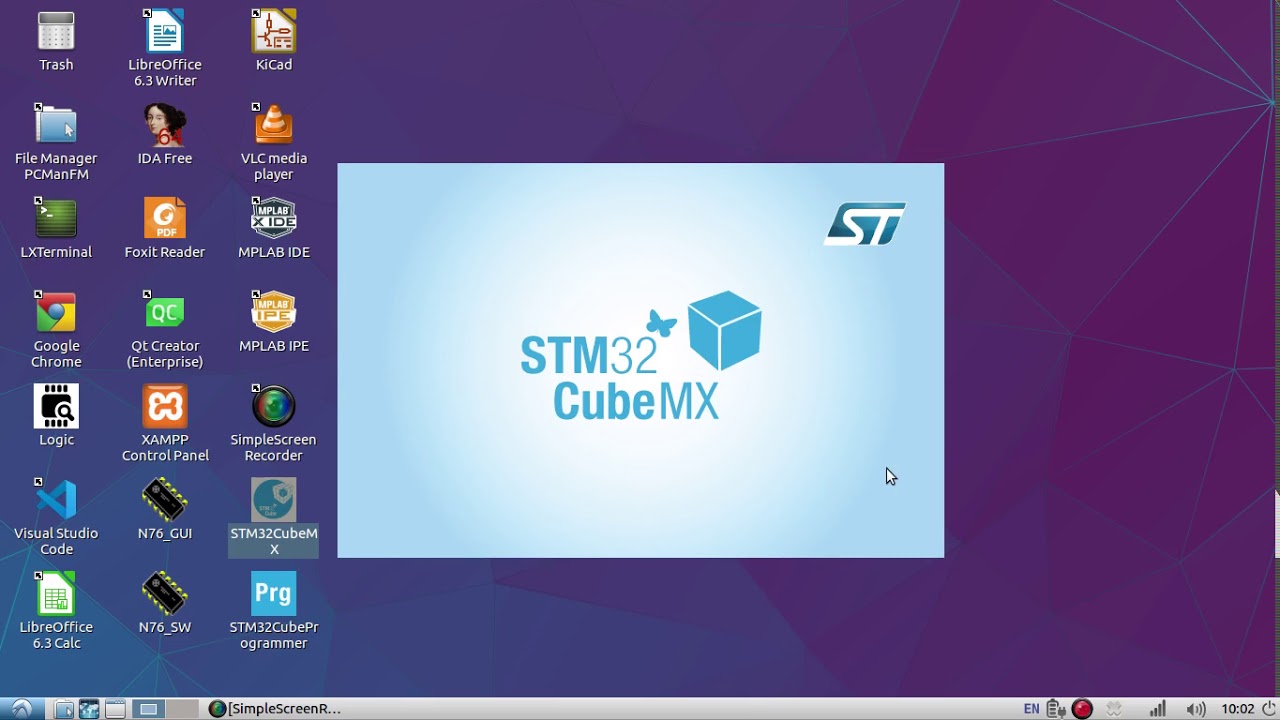Open network signal strength indicator
1280x720 pixels.
point(1157,709)
